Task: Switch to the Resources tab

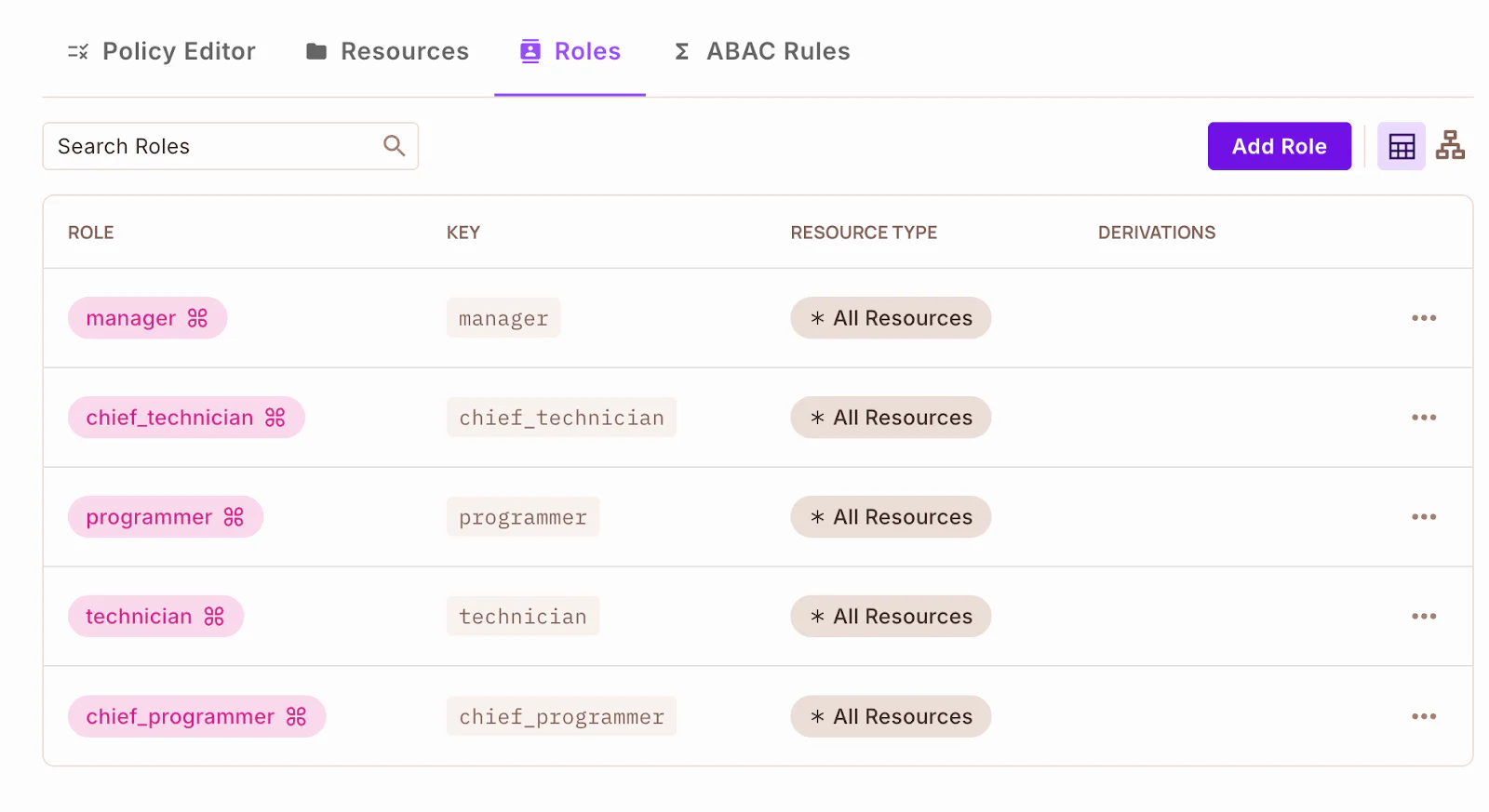Action: pyautogui.click(x=387, y=51)
